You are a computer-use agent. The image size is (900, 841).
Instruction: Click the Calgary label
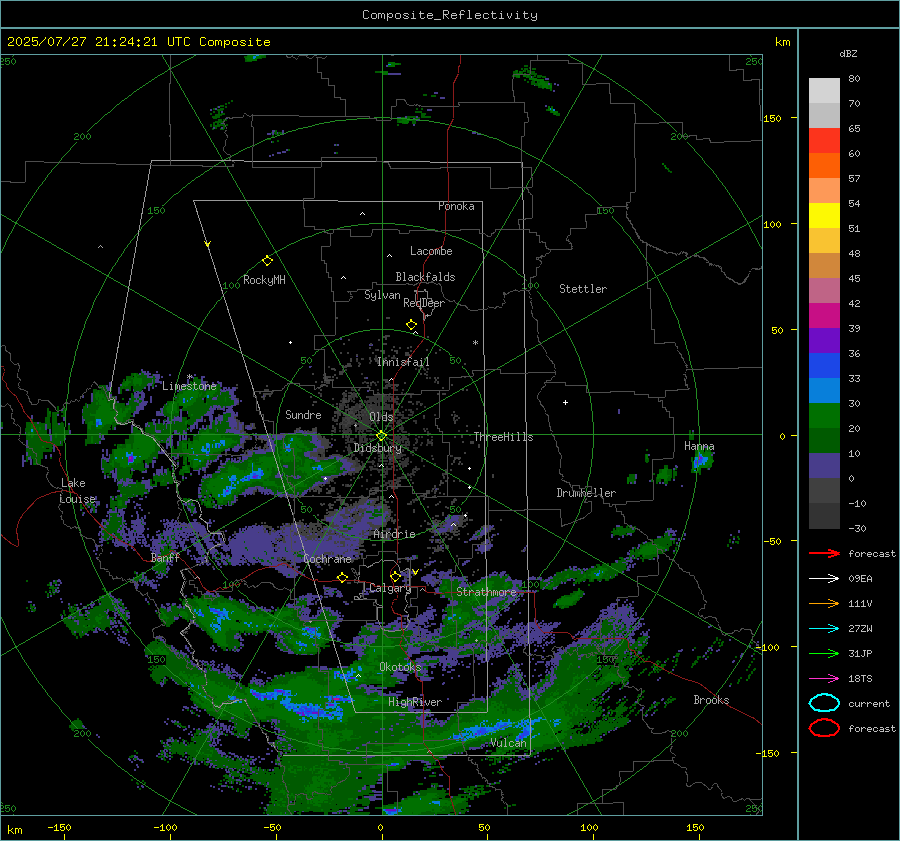pos(390,588)
